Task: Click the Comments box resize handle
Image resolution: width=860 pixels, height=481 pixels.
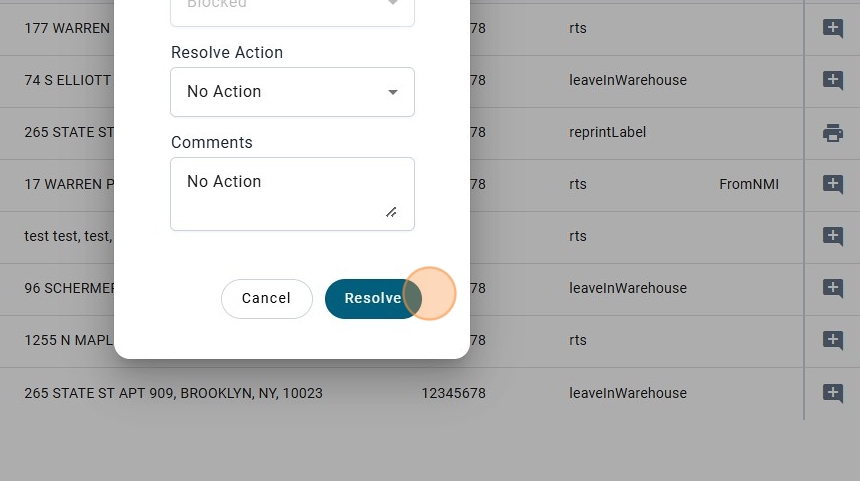Action: click(391, 212)
